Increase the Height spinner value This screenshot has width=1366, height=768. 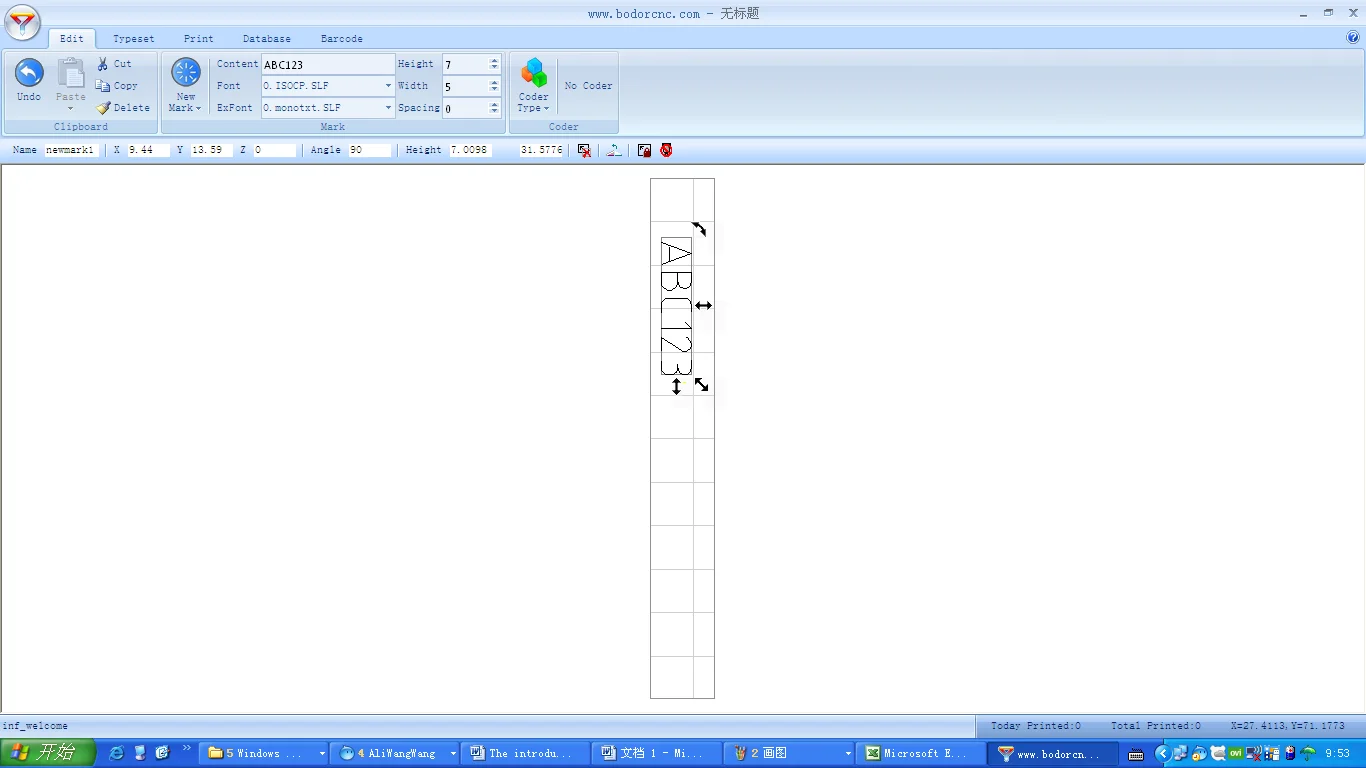(x=494, y=60)
